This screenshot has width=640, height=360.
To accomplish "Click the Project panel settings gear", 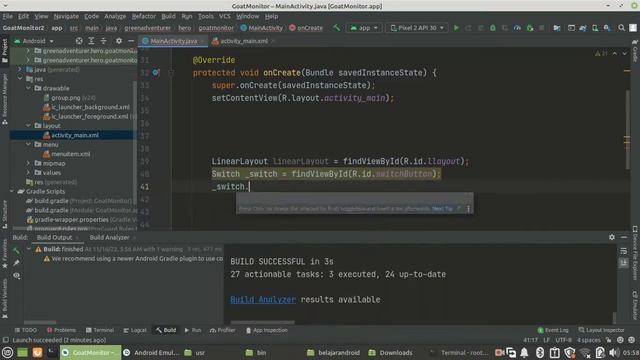I will coord(119,41).
